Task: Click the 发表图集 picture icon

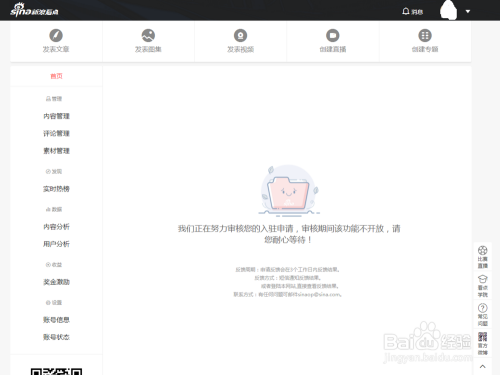Action: click(x=148, y=35)
